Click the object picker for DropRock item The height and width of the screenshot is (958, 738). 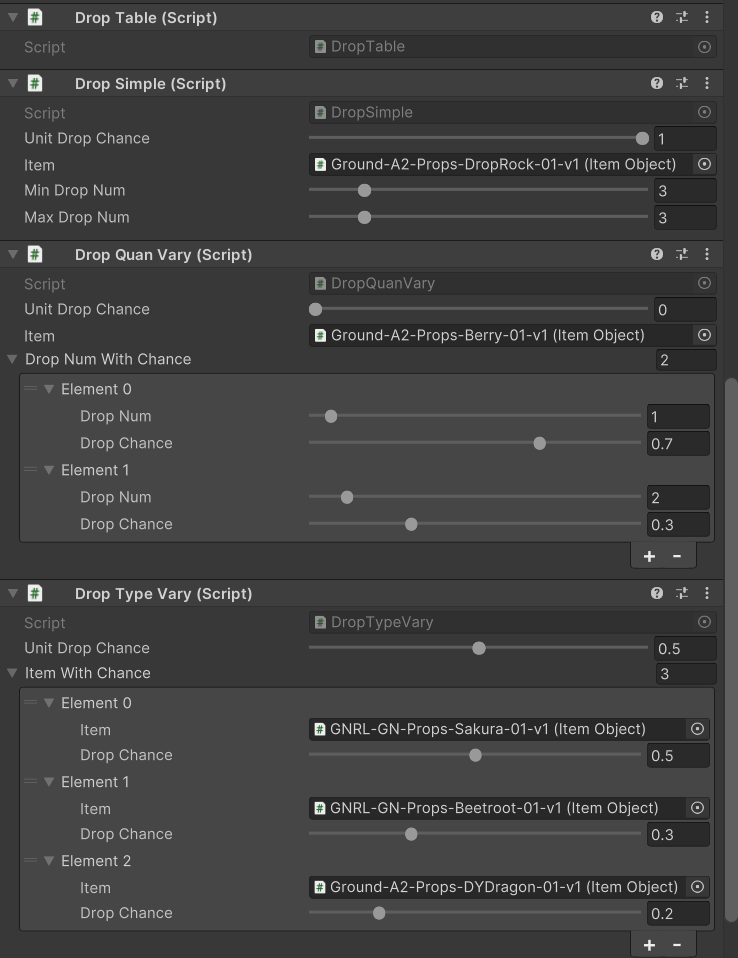coord(704,164)
